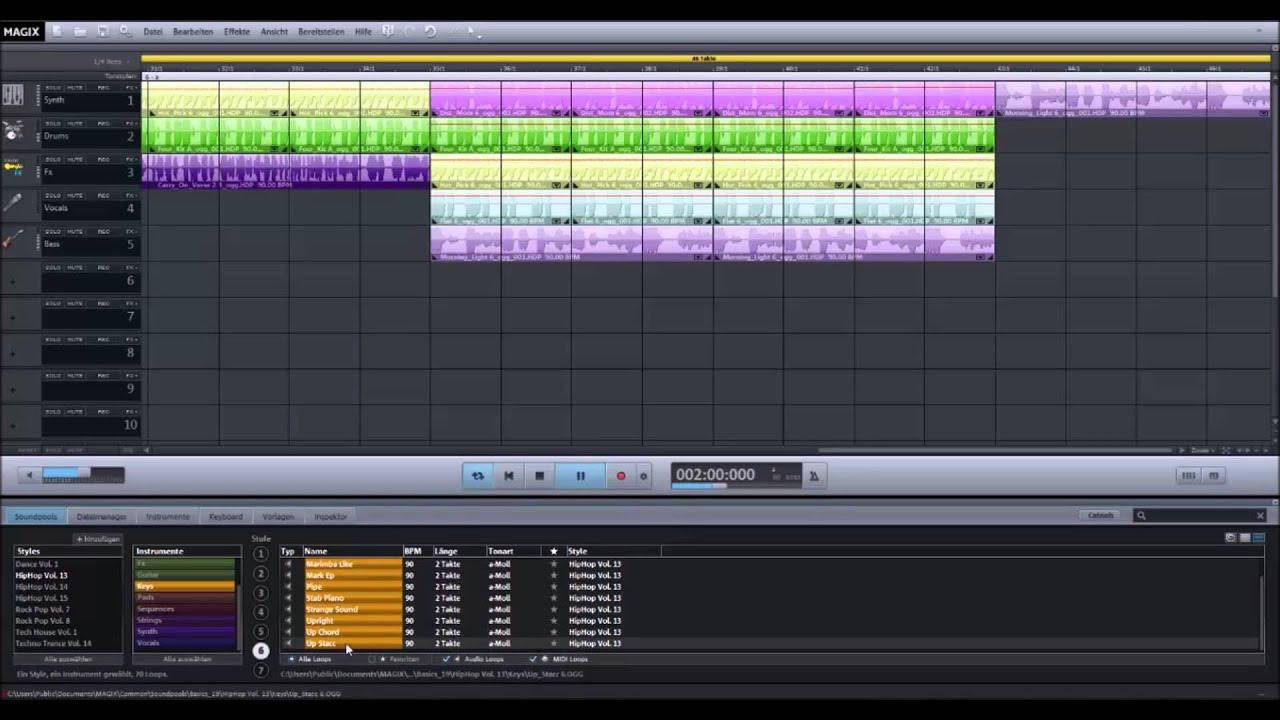The height and width of the screenshot is (720, 1280).
Task: Click in the soundpool search field
Action: [x=1200, y=515]
